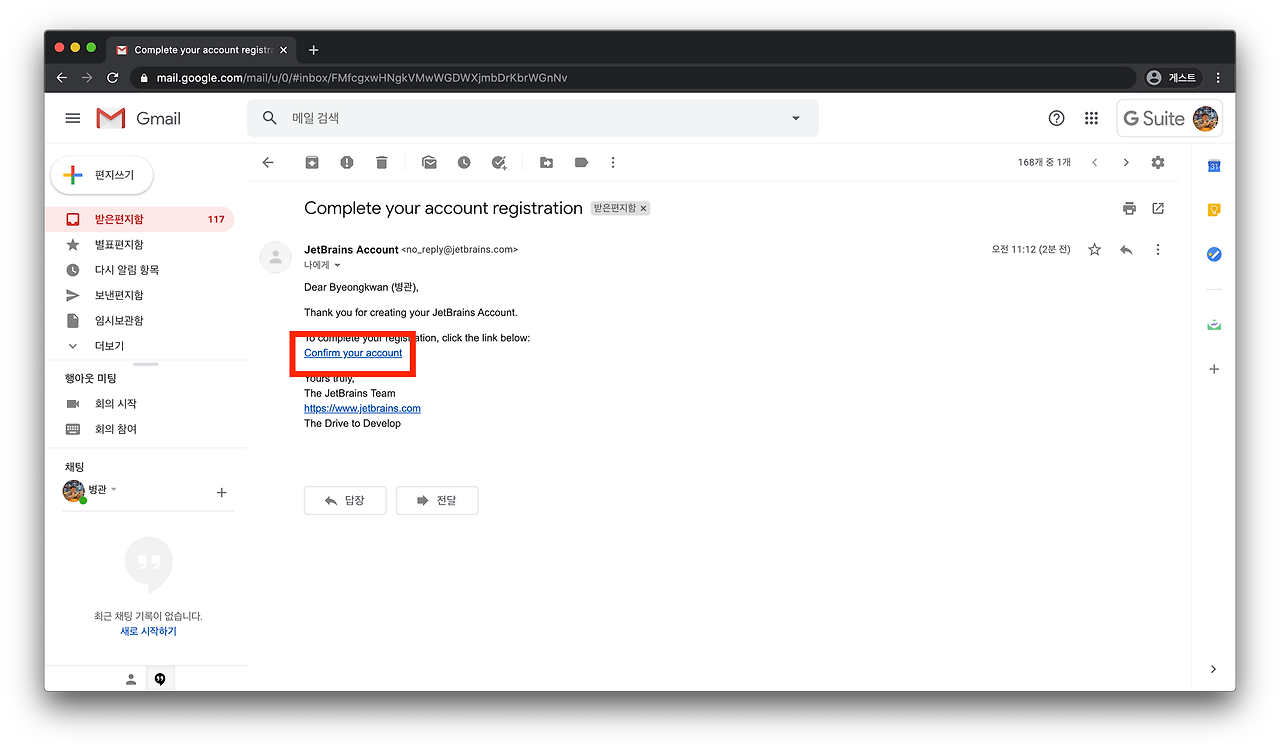Click 게스트 guest profile button
Viewport: 1280px width, 750px height.
click(x=1173, y=77)
